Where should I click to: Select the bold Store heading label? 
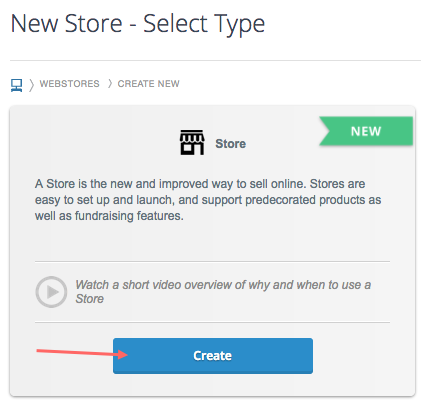point(230,144)
